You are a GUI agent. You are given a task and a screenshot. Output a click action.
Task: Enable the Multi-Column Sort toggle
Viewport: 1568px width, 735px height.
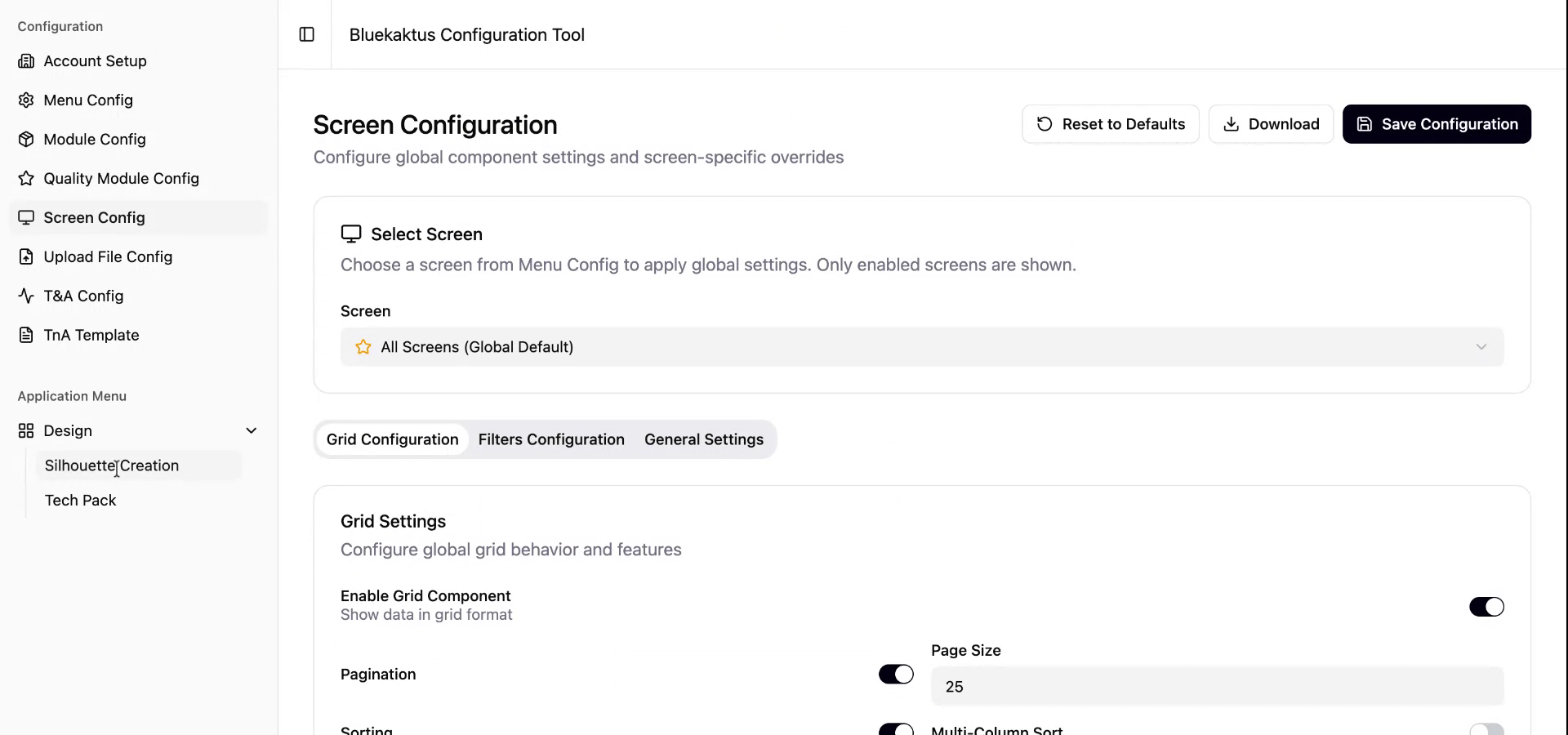tap(1486, 729)
